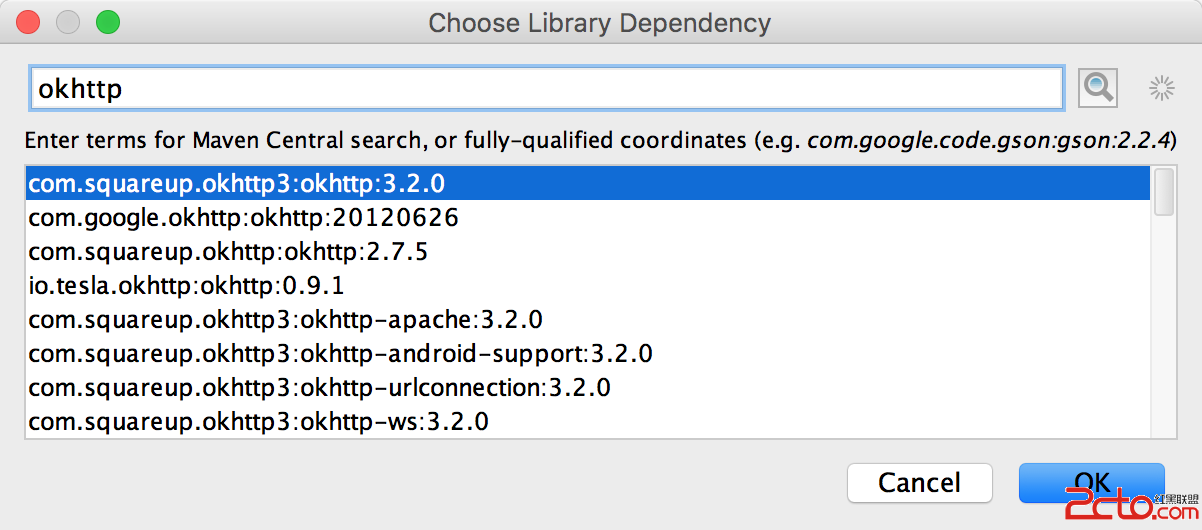Click the green maximize window button
The height and width of the screenshot is (530, 1202).
click(107, 21)
